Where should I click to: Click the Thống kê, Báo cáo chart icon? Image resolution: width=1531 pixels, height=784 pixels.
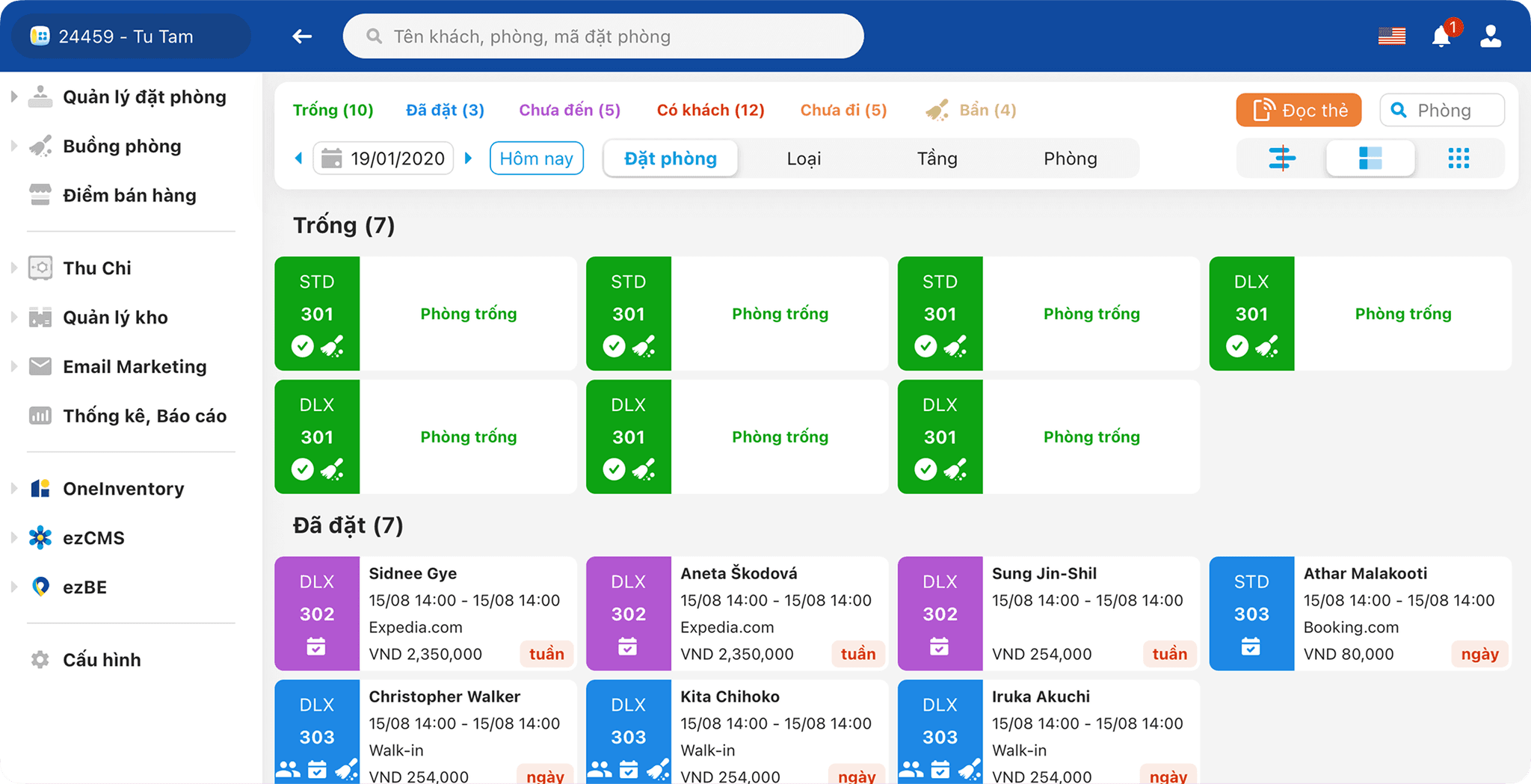[40, 416]
